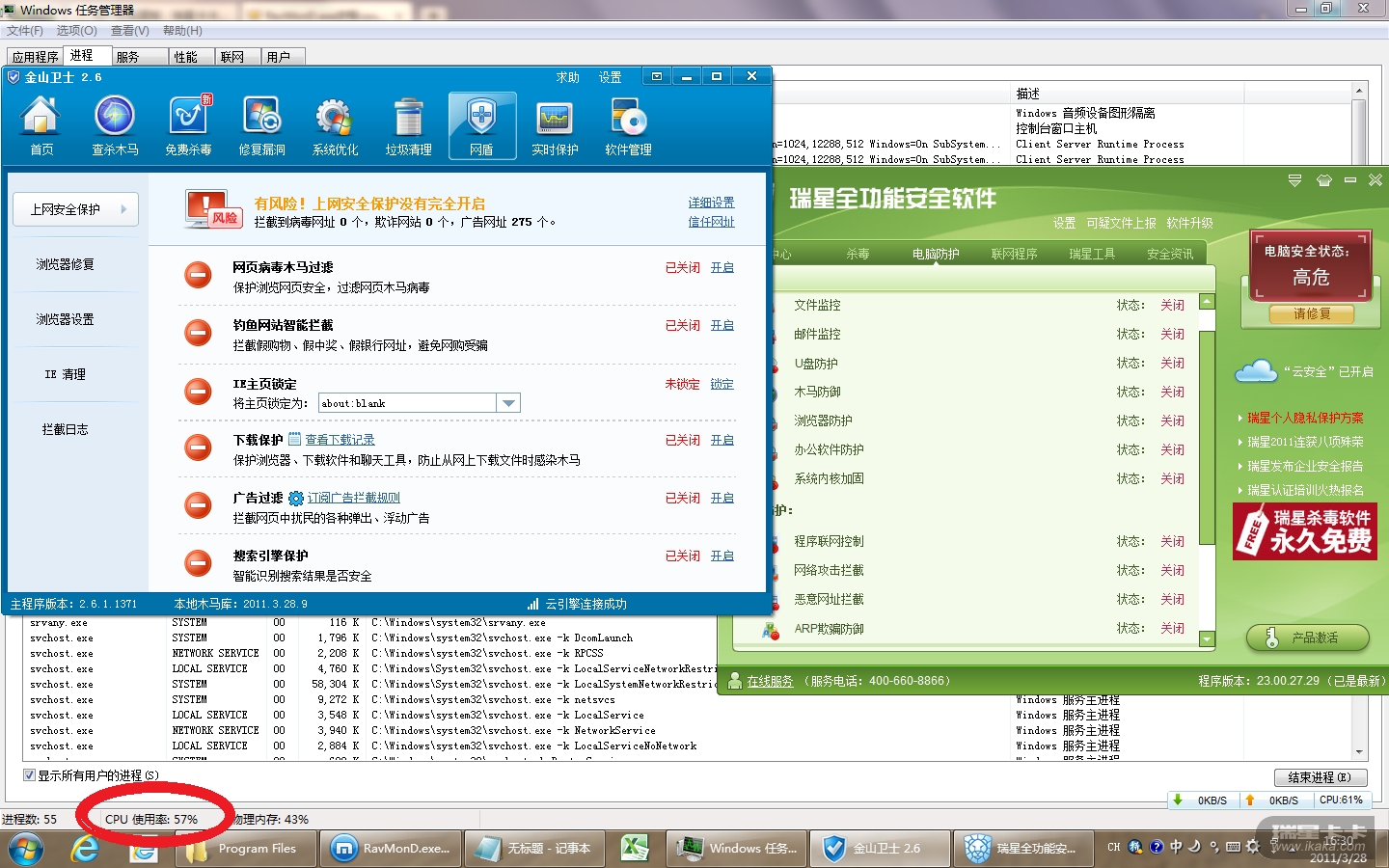Open 查杀木马 trojan scan in 金山卫士
This screenshot has width=1389, height=868.
pos(115,126)
